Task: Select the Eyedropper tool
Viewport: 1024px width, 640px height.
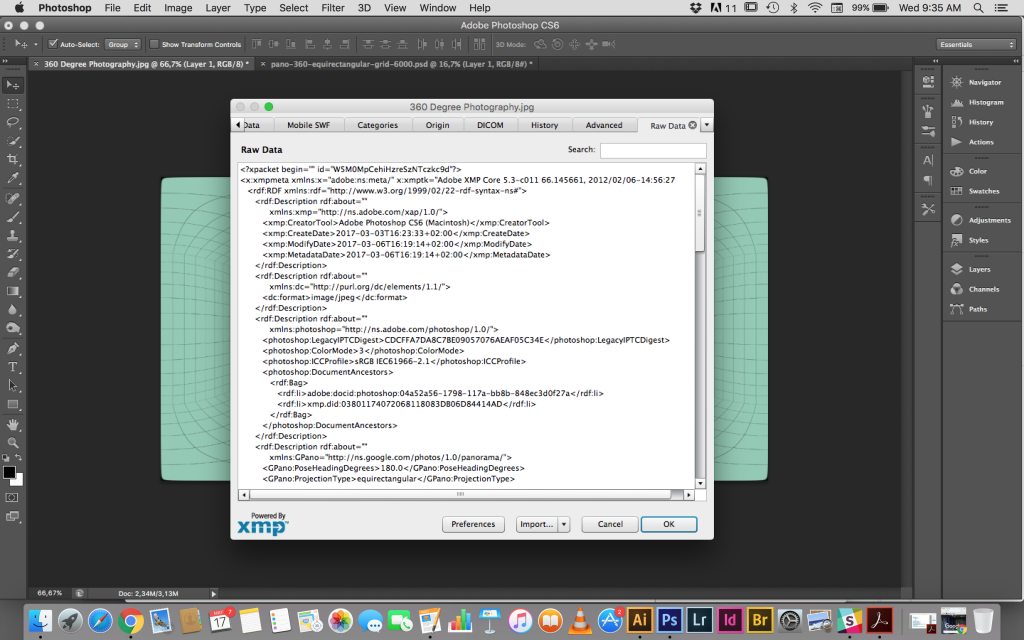Action: tap(14, 178)
